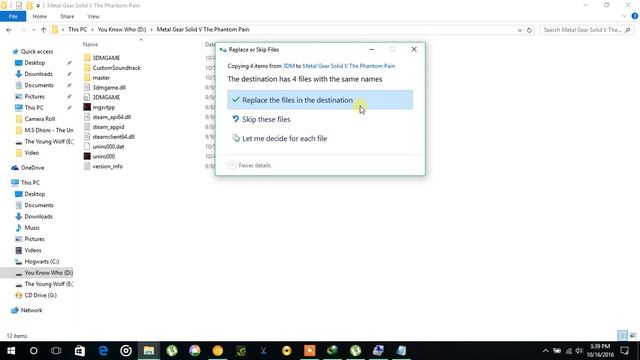Open Videos under This PC
Screen dimensions: 640x360
pos(33,250)
